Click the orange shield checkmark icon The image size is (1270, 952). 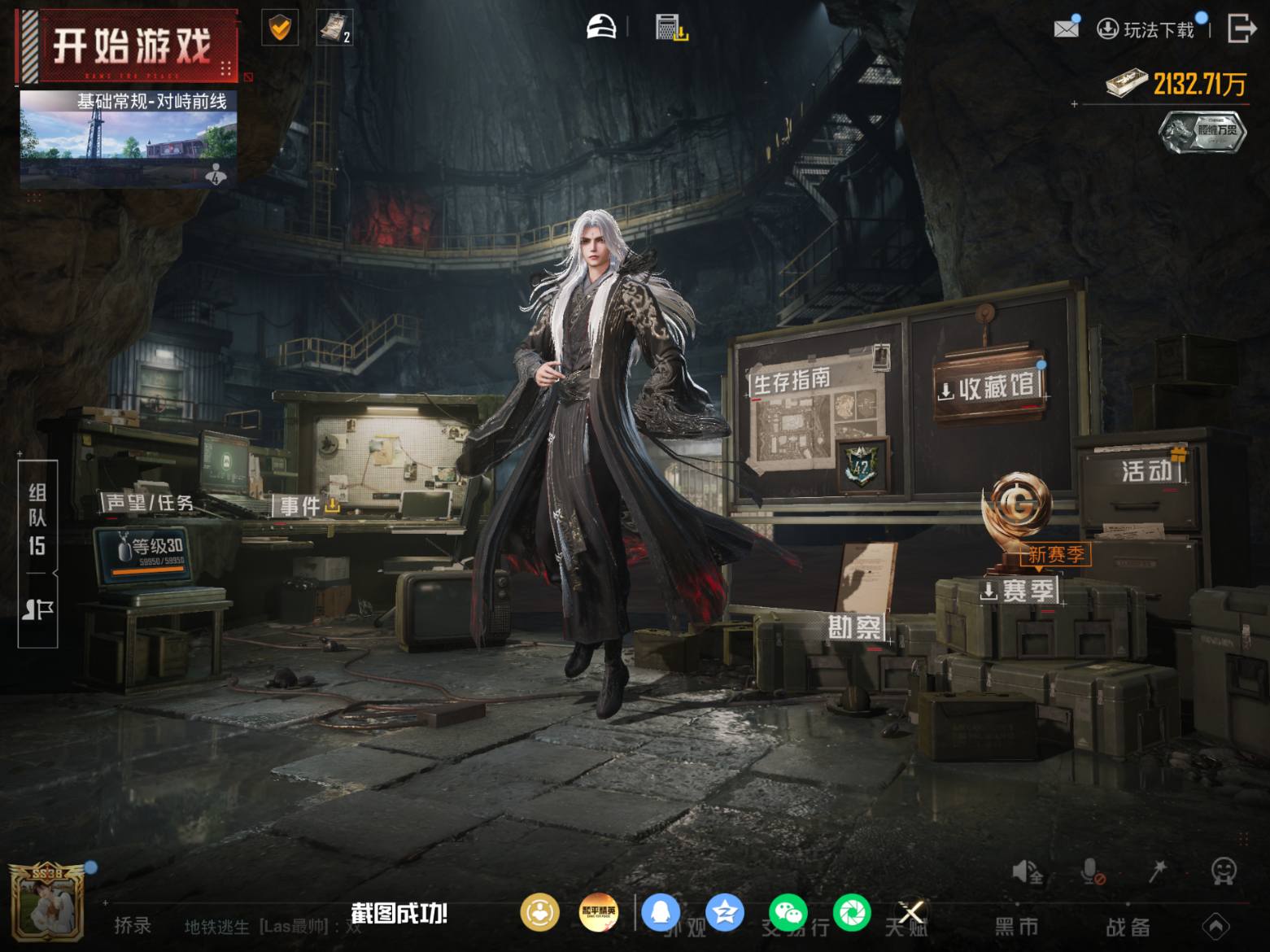[x=280, y=29]
